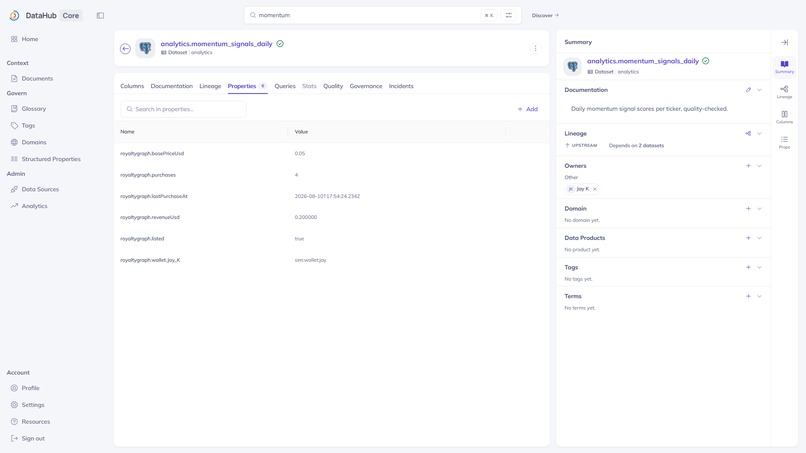Collapse the Tags section chevron
Viewport: 806px width, 453px height.
pyautogui.click(x=759, y=267)
